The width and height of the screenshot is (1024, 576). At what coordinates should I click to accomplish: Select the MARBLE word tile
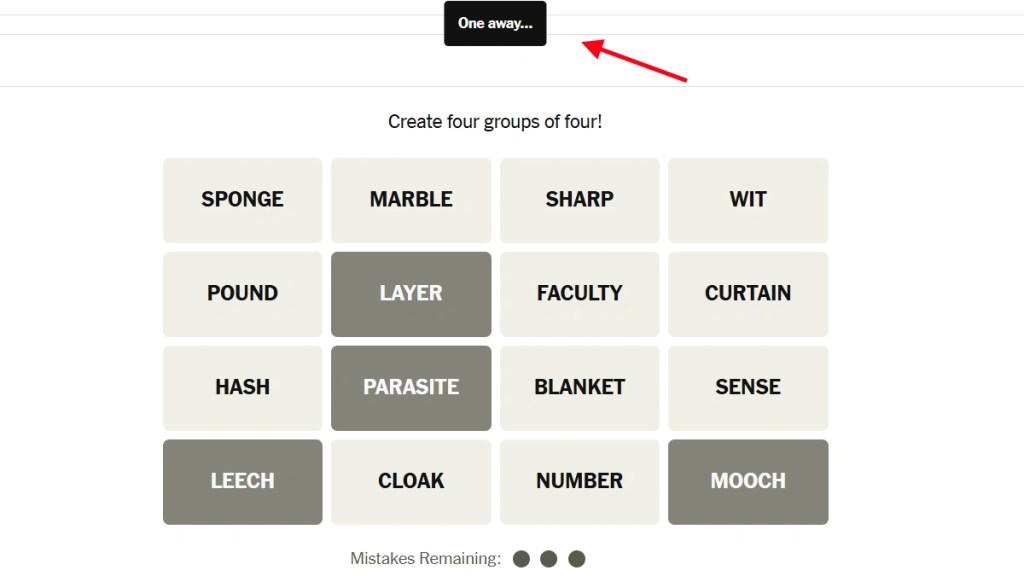pos(411,200)
